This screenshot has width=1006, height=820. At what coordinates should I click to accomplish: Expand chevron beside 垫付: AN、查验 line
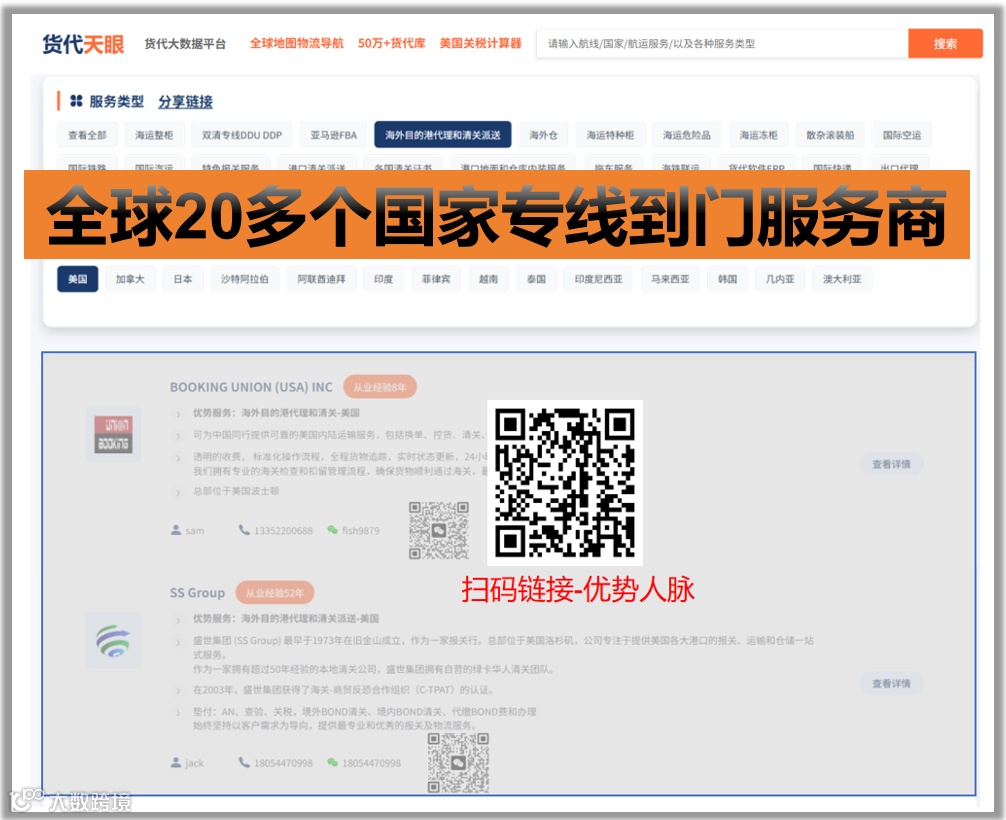tap(178, 713)
